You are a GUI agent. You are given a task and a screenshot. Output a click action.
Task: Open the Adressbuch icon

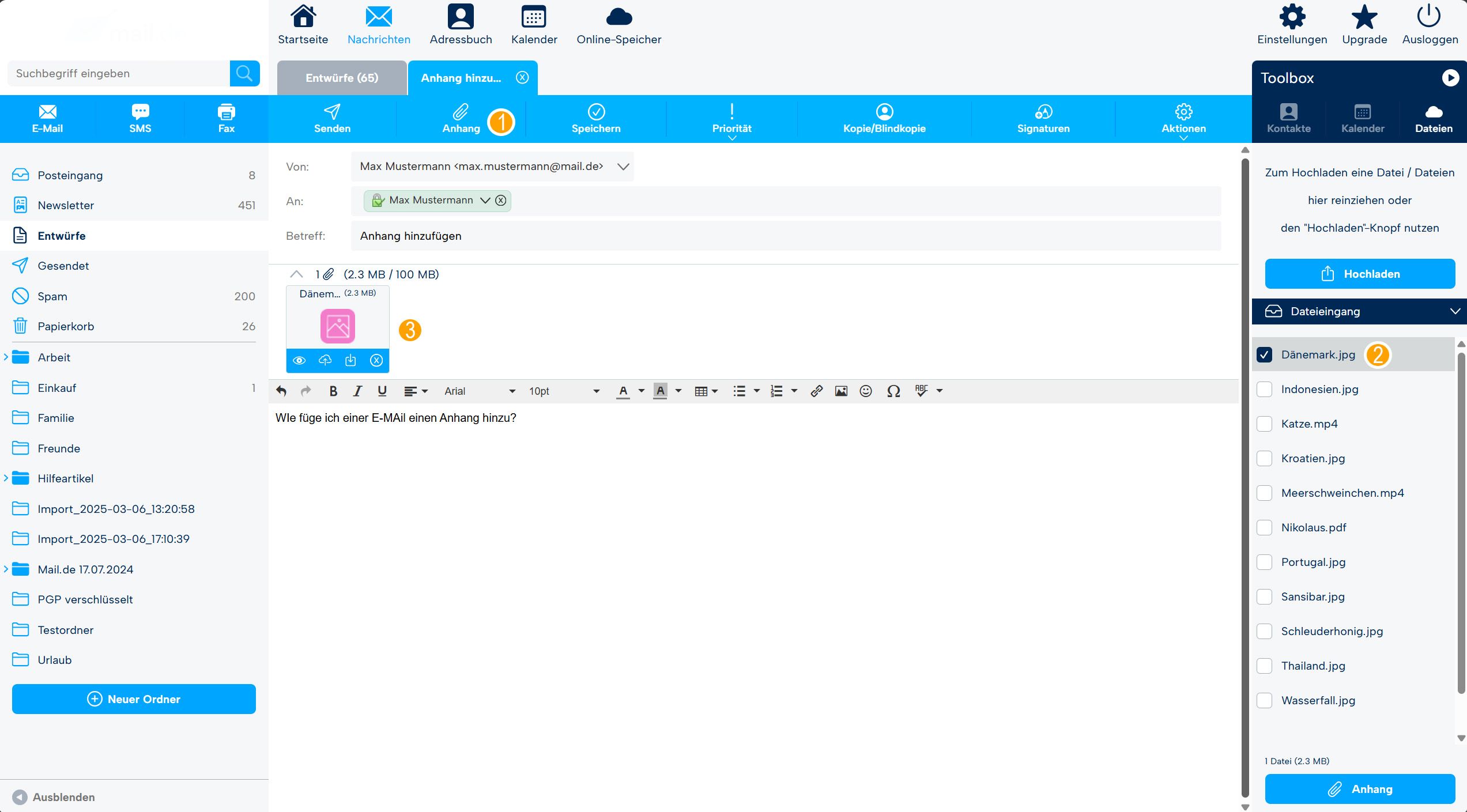click(x=461, y=17)
